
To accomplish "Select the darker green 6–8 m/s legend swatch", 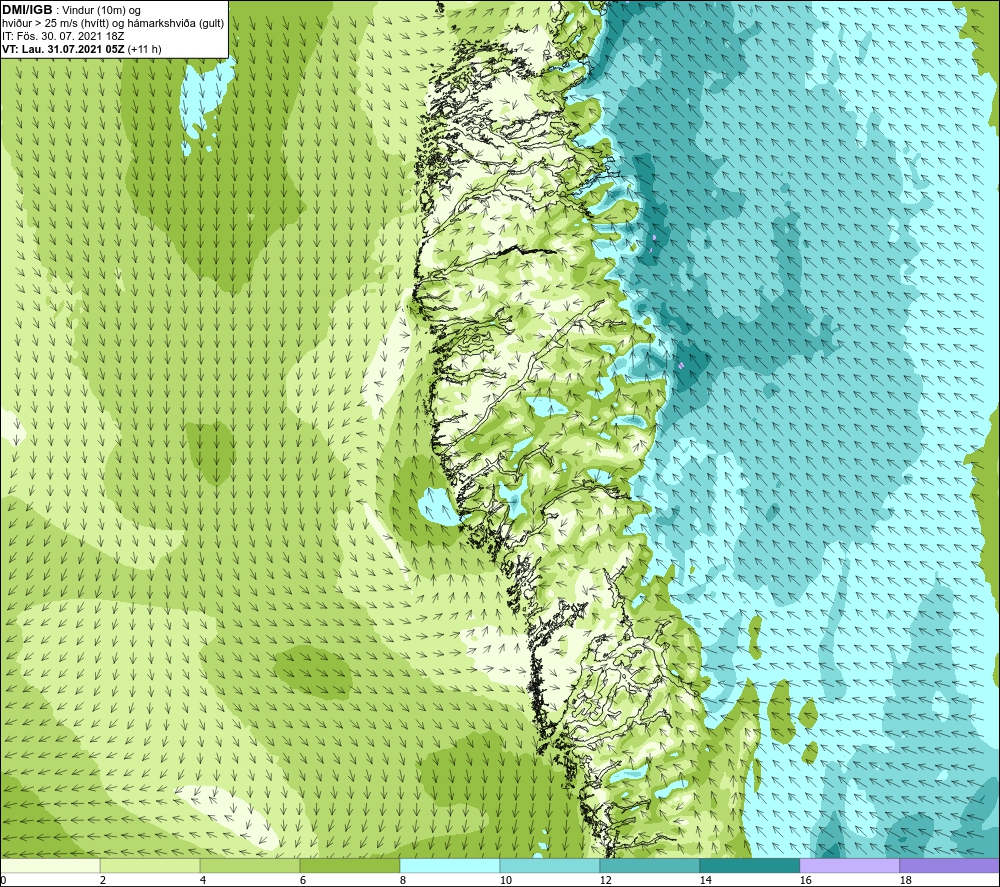I will [349, 865].
